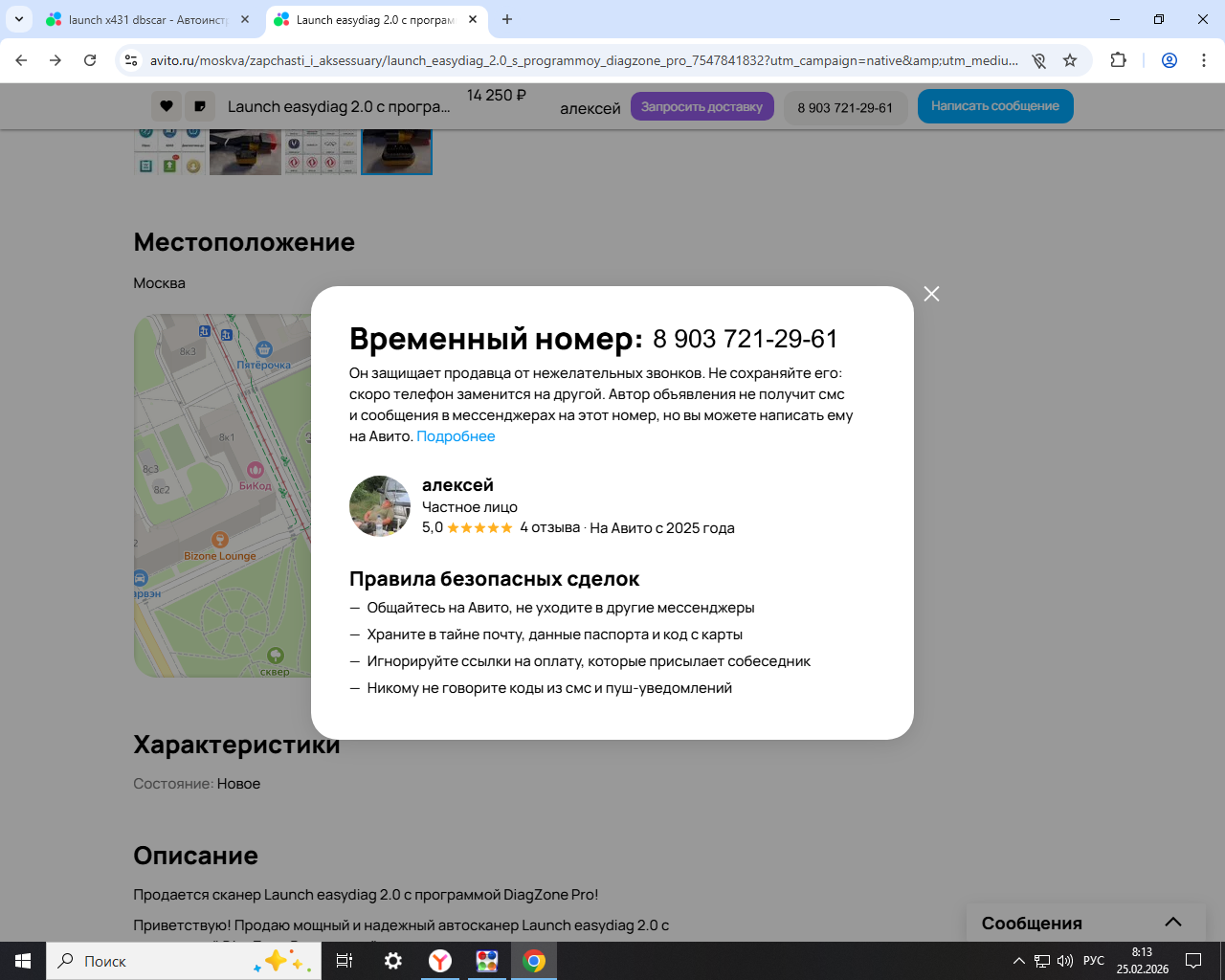Open the Chrome three-dot menu
The width and height of the screenshot is (1225, 980).
point(1204,60)
